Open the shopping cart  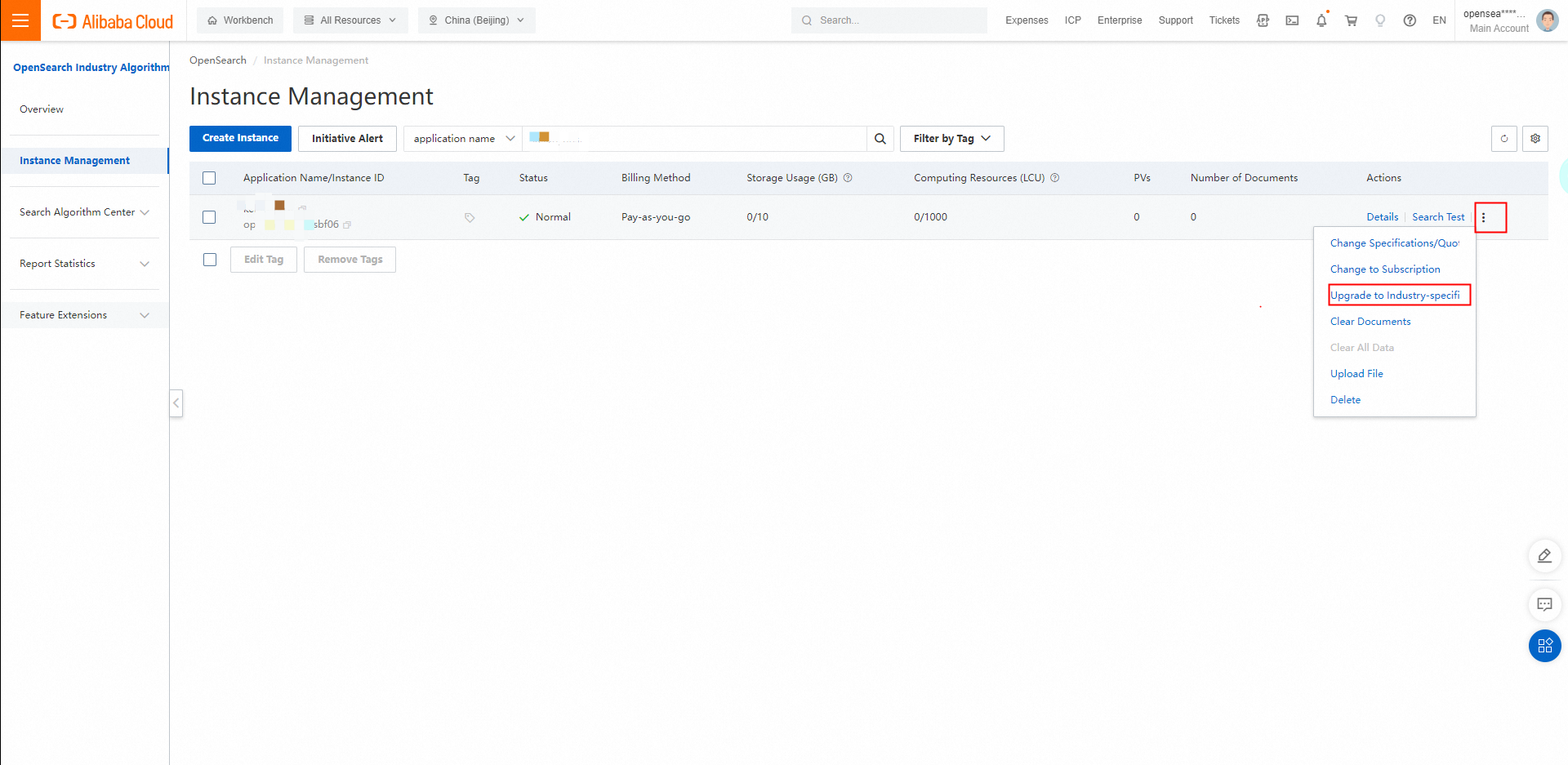(x=1351, y=20)
